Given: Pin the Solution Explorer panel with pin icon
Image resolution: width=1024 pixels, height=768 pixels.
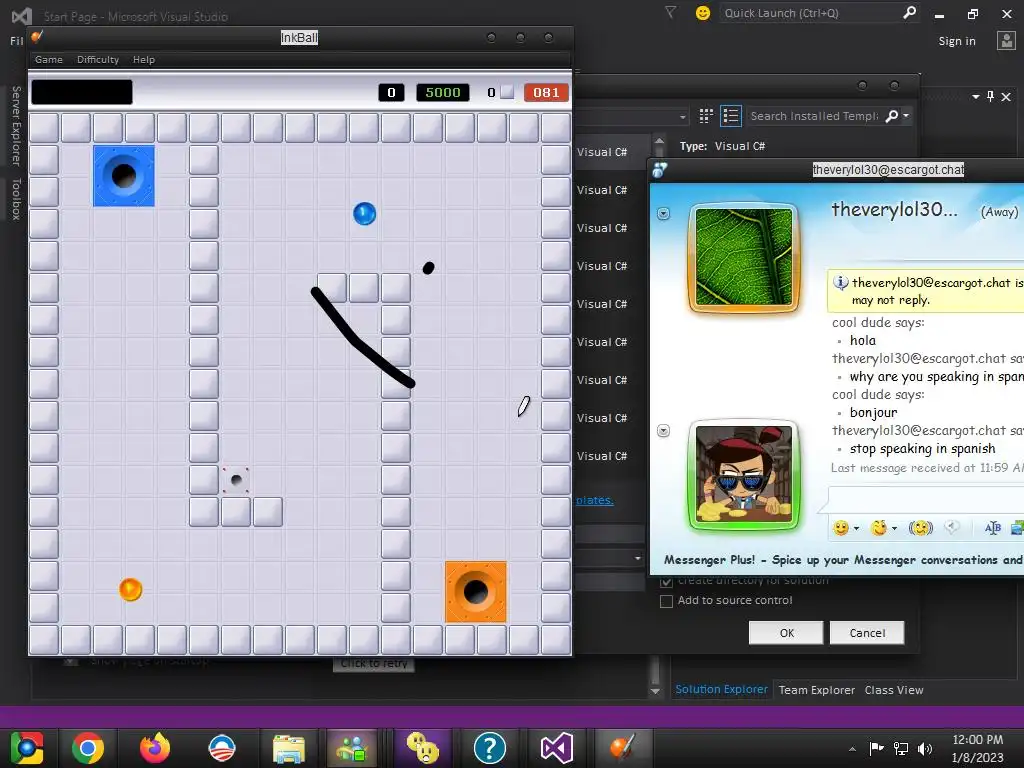Looking at the screenshot, I should 990,97.
